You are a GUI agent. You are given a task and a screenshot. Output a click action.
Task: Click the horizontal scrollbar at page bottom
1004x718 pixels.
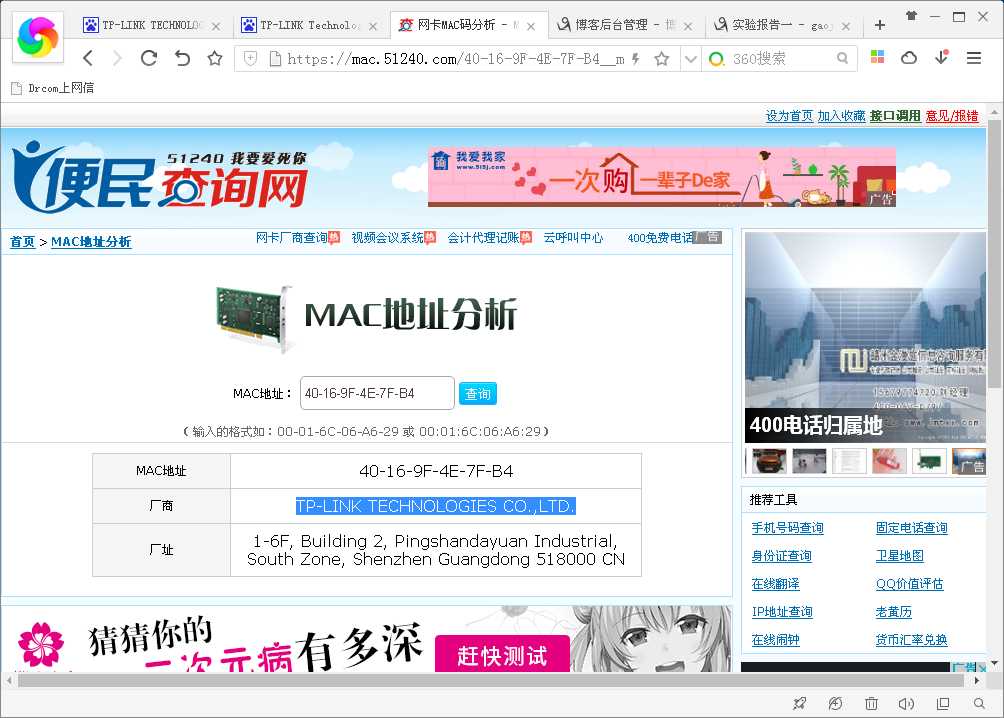click(491, 680)
